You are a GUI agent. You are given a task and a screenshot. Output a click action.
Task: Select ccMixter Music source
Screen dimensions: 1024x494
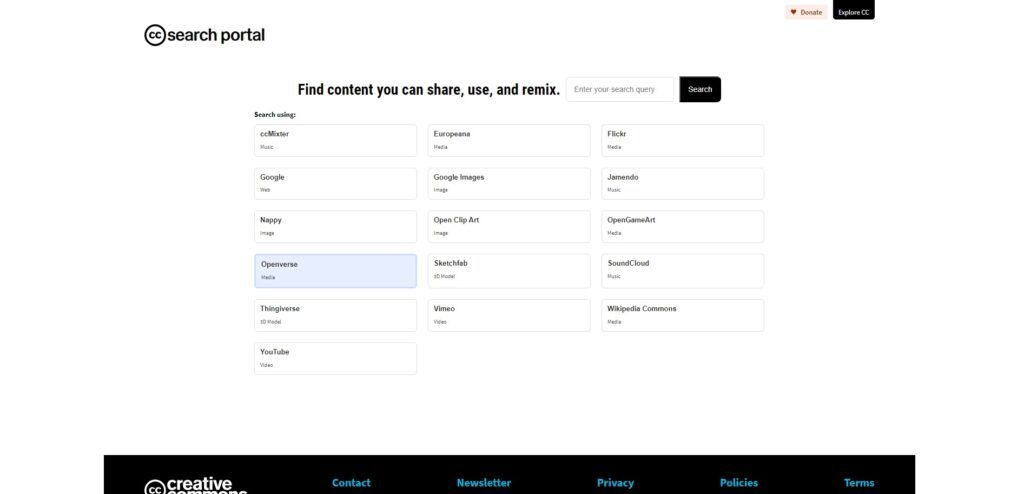click(x=336, y=140)
